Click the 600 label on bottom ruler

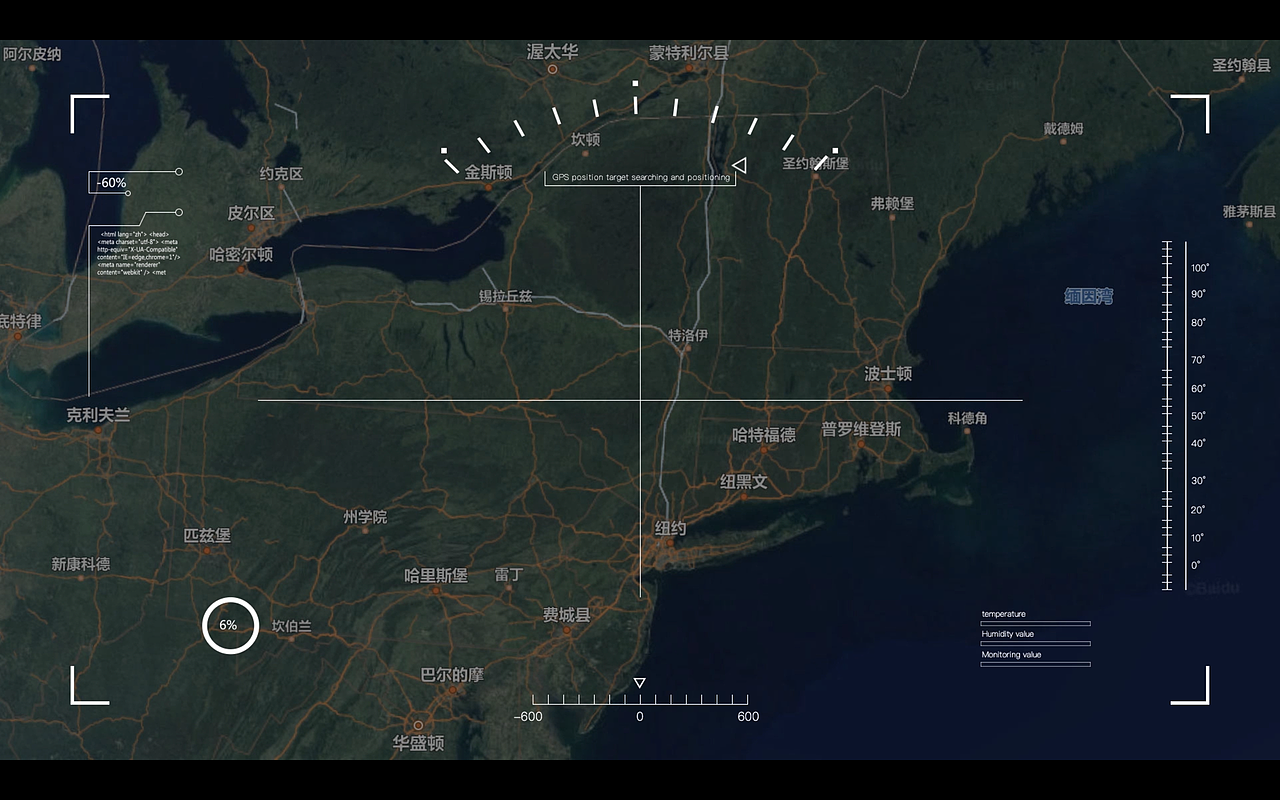pyautogui.click(x=748, y=716)
